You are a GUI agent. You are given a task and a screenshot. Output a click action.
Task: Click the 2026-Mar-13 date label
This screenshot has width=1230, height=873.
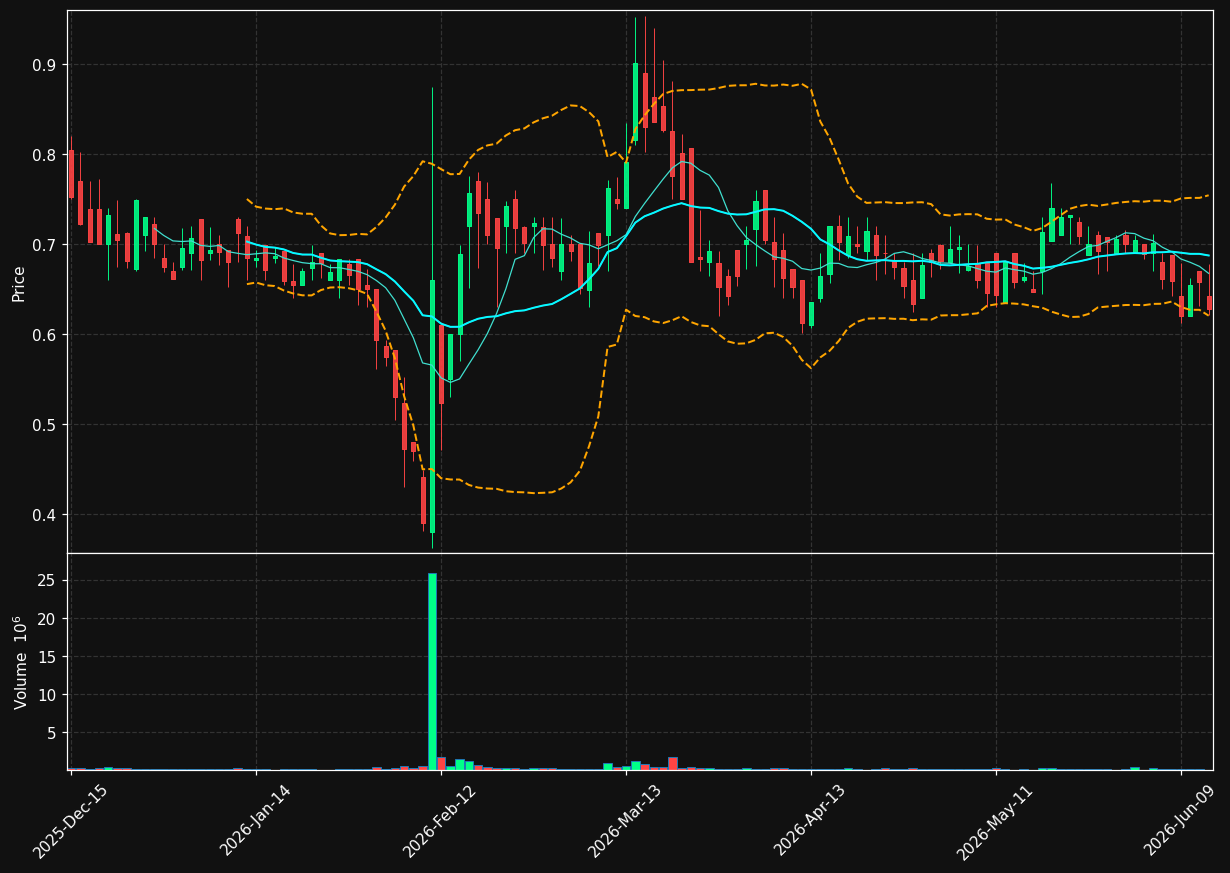click(x=625, y=821)
